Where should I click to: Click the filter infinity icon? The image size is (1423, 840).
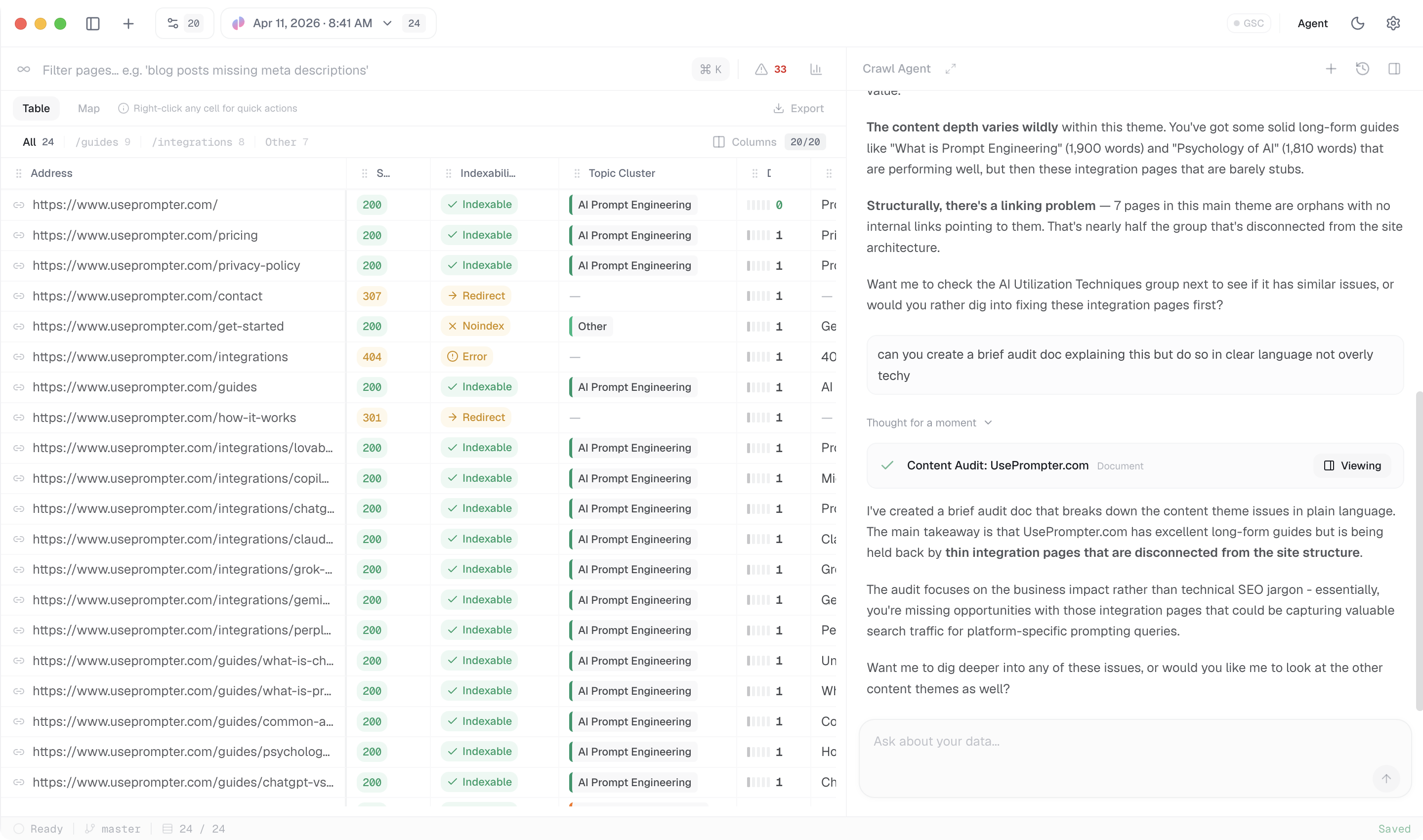tap(24, 69)
